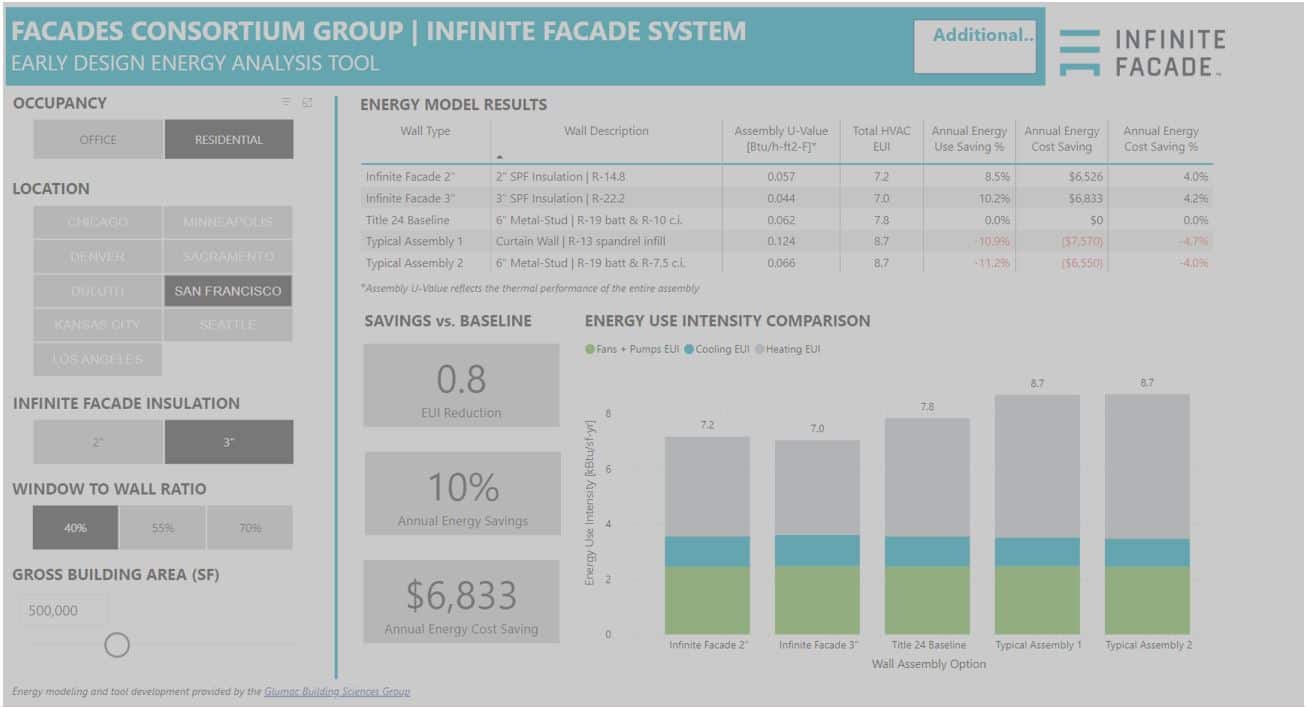Set Infinite Facade insulation to 2"
Image resolution: width=1306 pixels, height=707 pixels.
click(98, 442)
